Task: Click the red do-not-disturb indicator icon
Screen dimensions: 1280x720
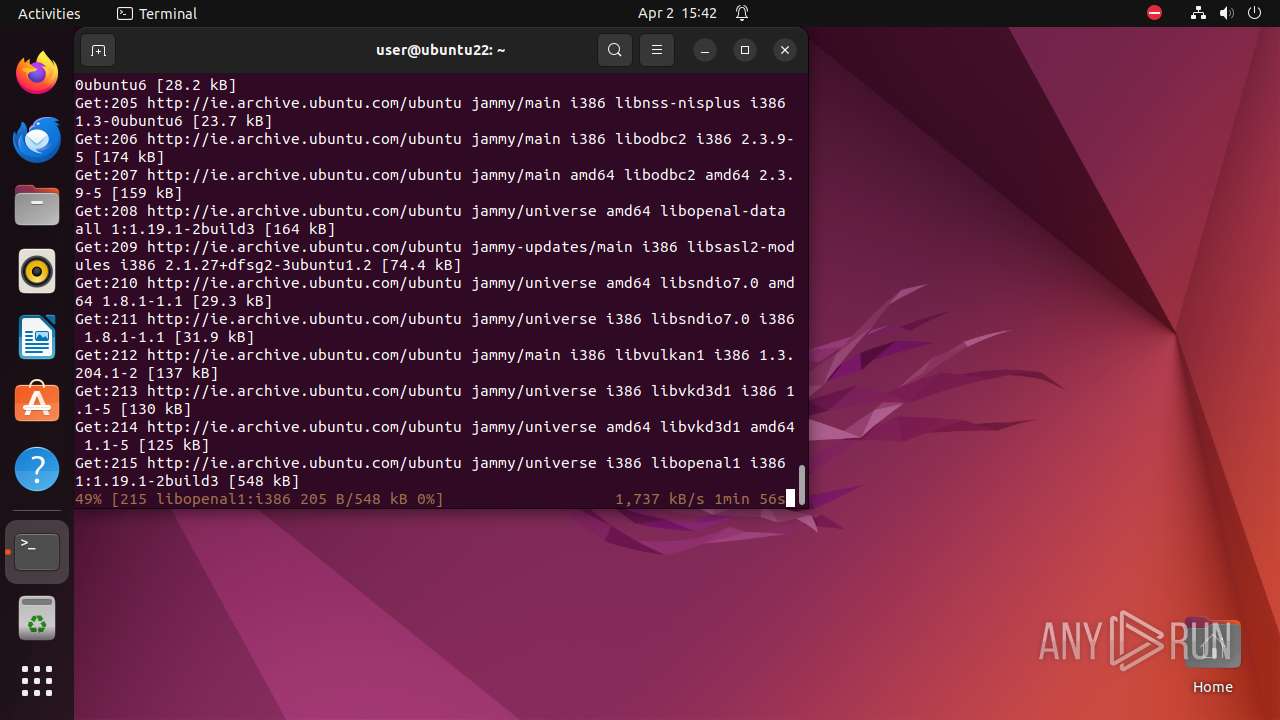Action: 1154,13
